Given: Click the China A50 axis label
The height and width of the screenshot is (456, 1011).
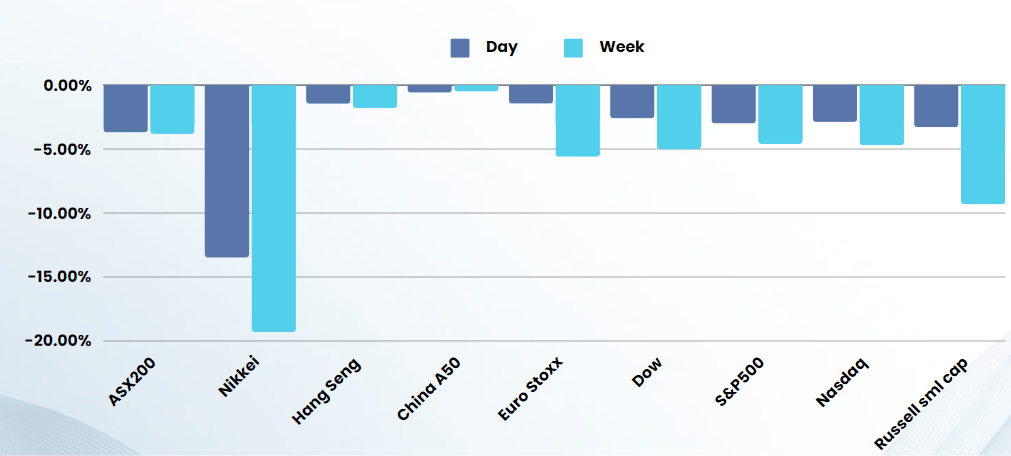Looking at the screenshot, I should 429,386.
